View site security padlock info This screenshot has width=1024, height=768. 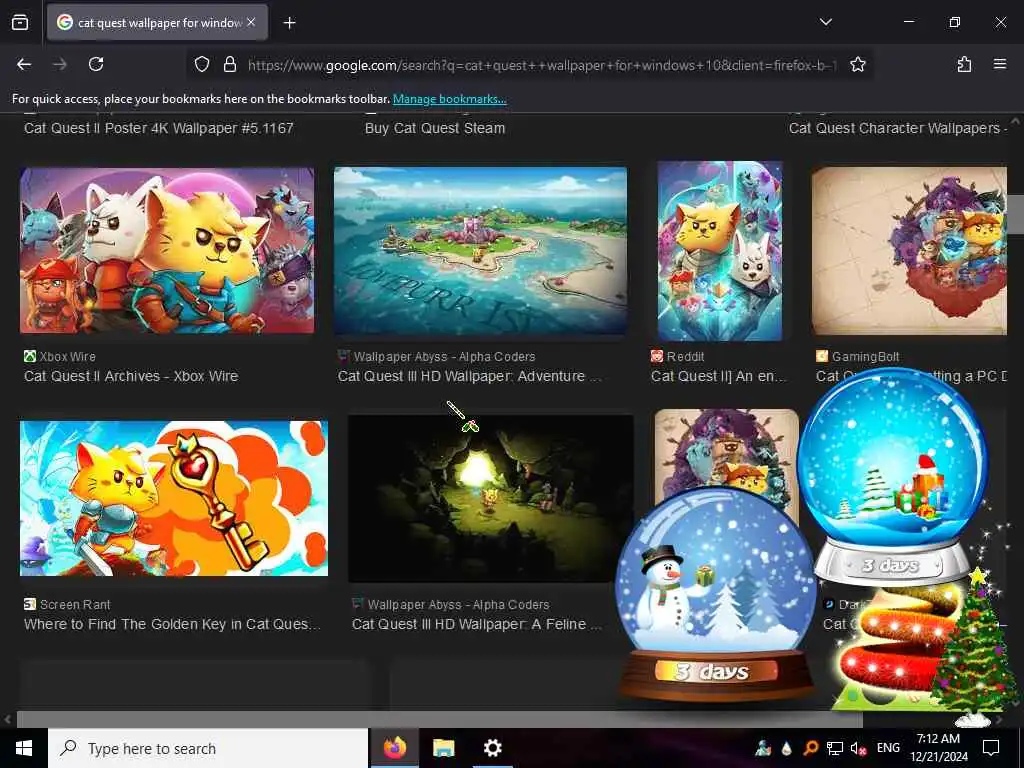click(229, 64)
